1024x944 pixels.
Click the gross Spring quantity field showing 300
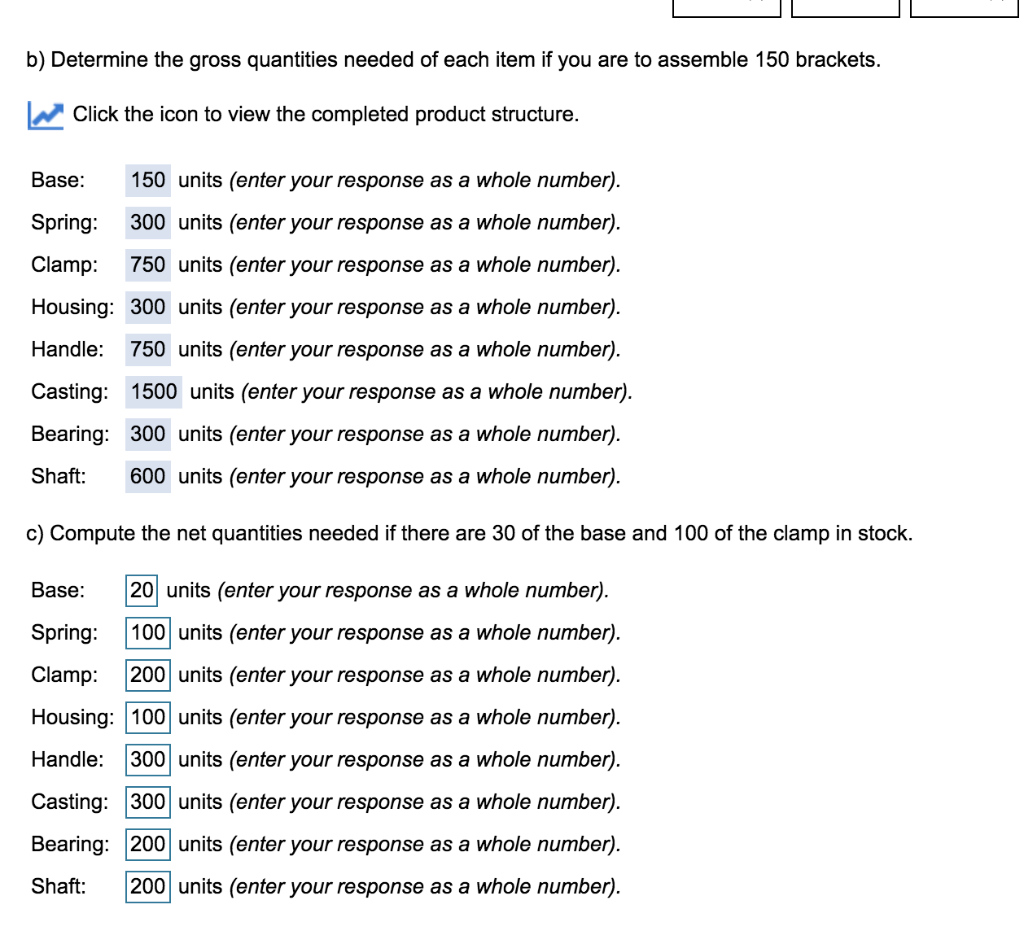148,223
